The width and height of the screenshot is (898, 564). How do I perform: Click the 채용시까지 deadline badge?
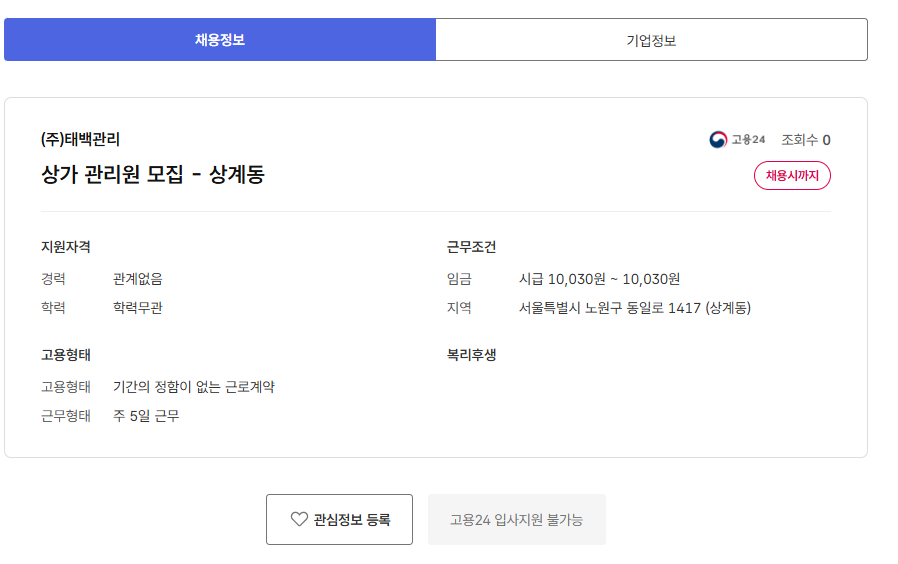coord(792,175)
